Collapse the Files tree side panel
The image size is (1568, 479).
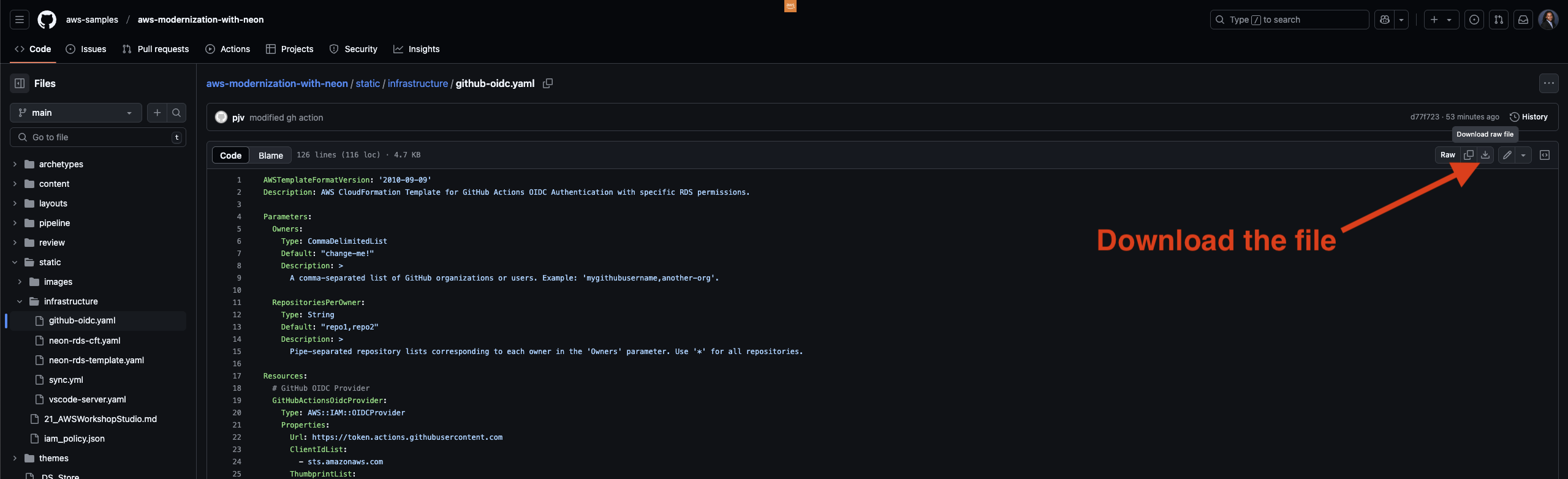[x=20, y=83]
